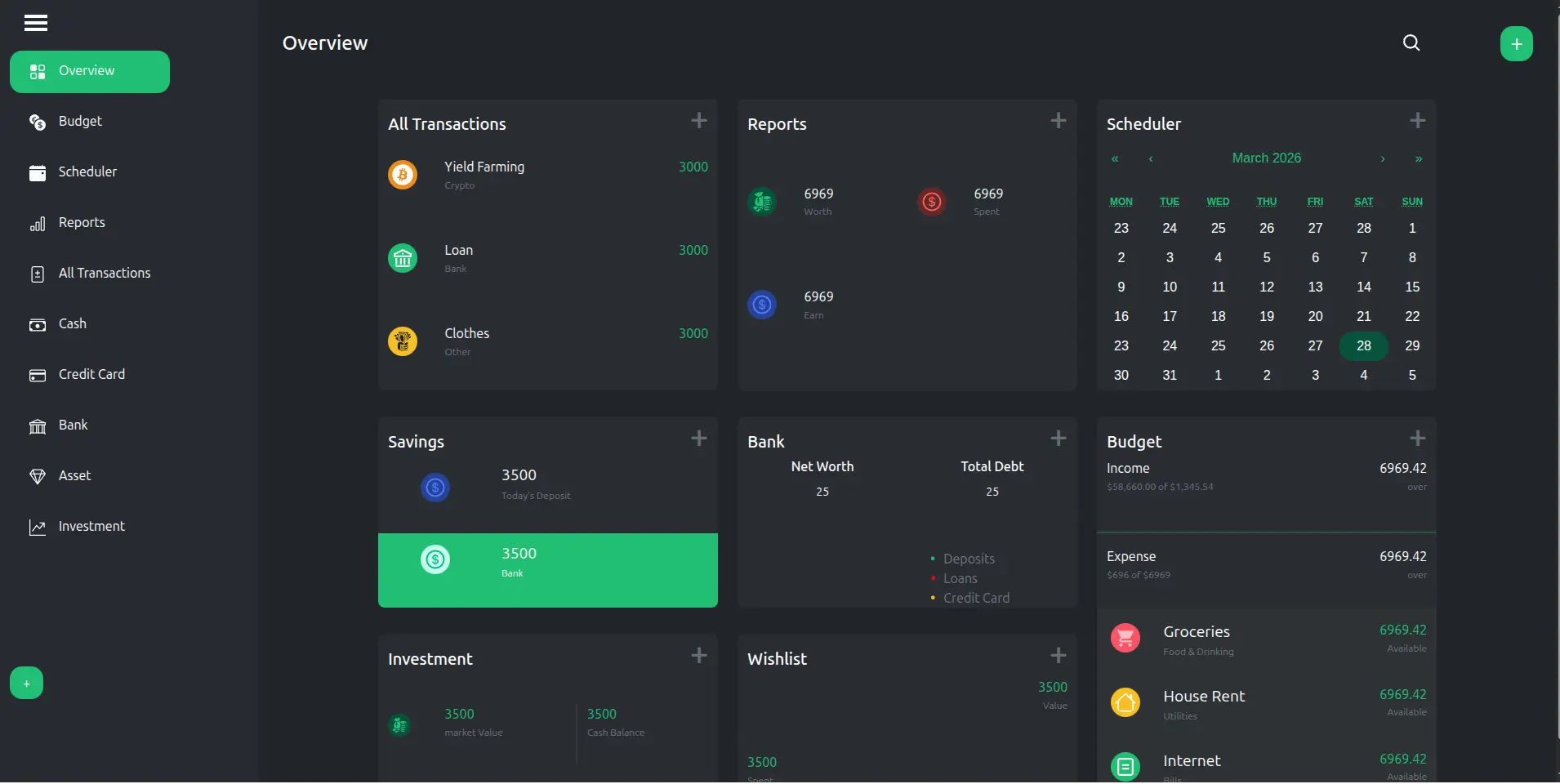Viewport: 1560px width, 784px height.
Task: Click the House Rent home icon
Action: [1125, 702]
